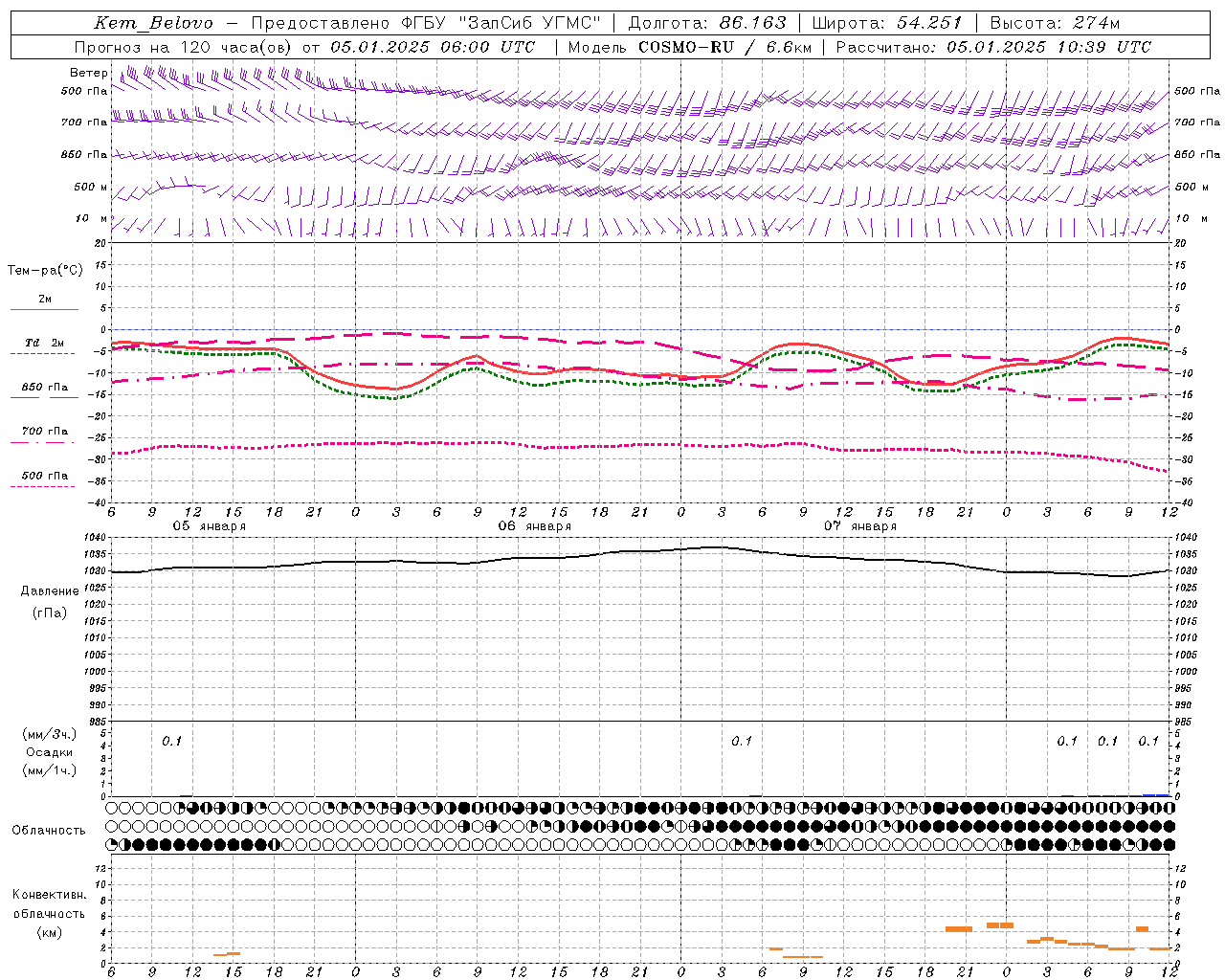Select the Тем-ра(°C) axis title
Image resolution: width=1225 pixels, height=980 pixels.
(45, 271)
